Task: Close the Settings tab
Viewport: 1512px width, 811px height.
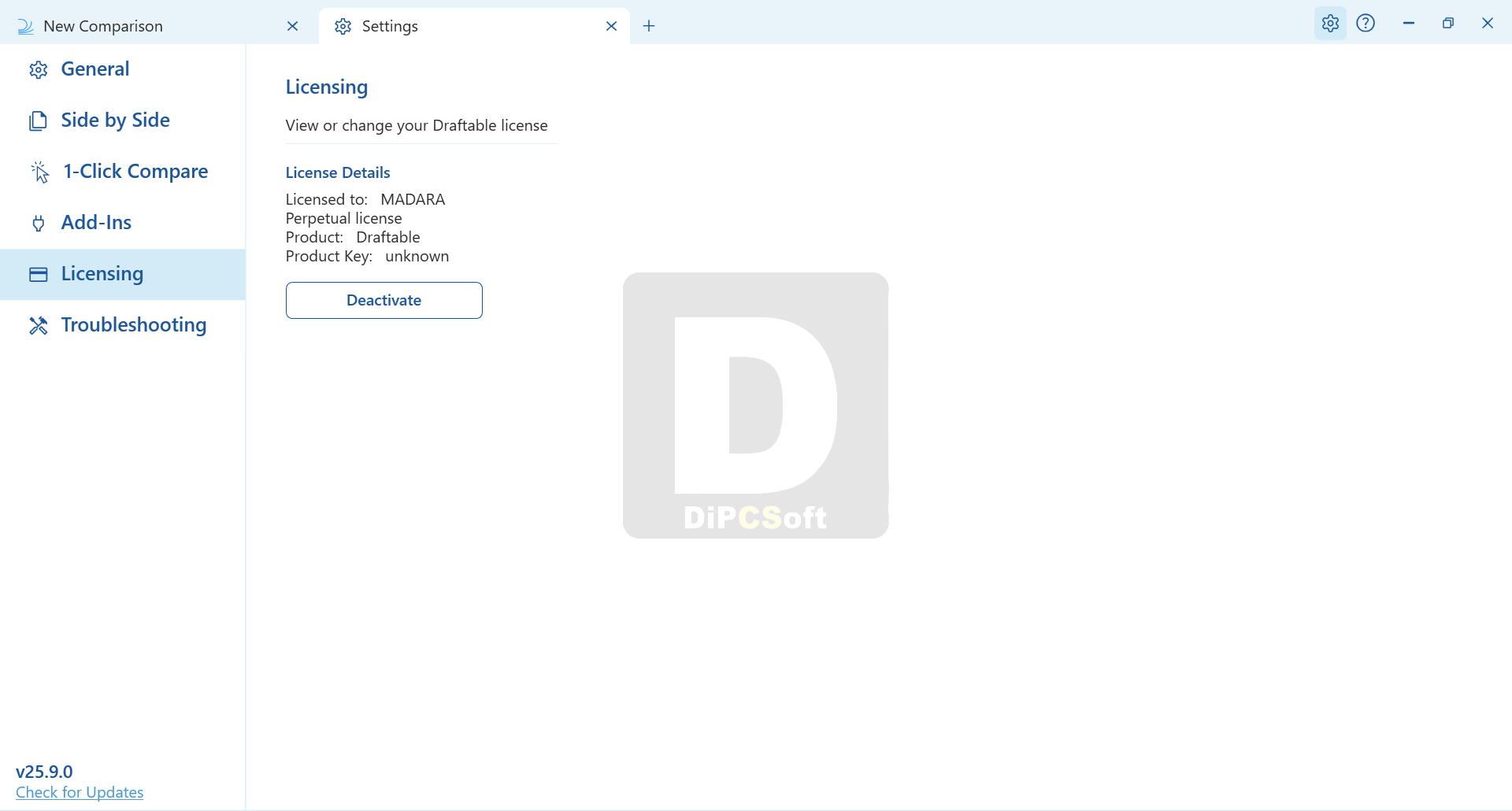Action: [611, 26]
